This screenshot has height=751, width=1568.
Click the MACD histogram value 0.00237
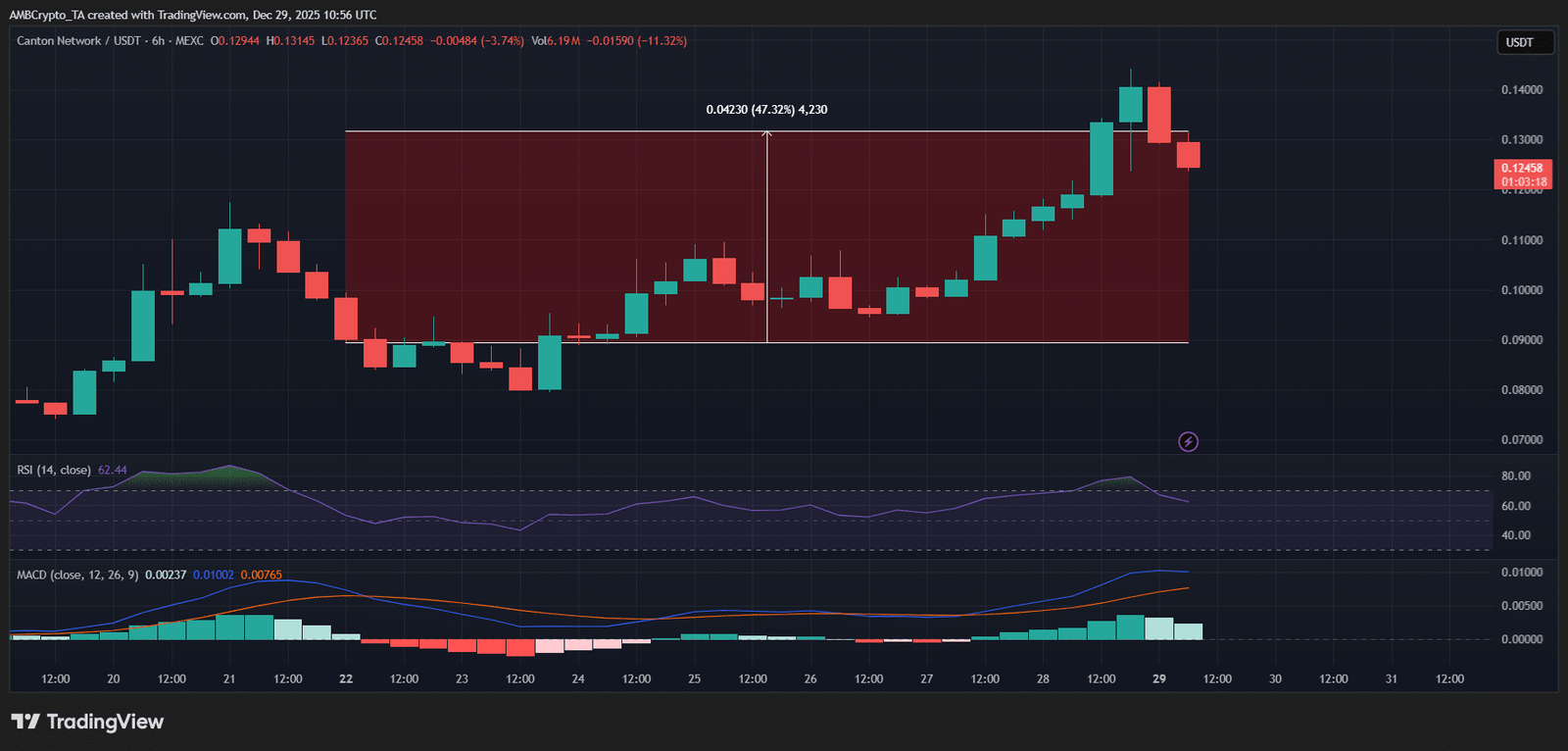coord(166,575)
